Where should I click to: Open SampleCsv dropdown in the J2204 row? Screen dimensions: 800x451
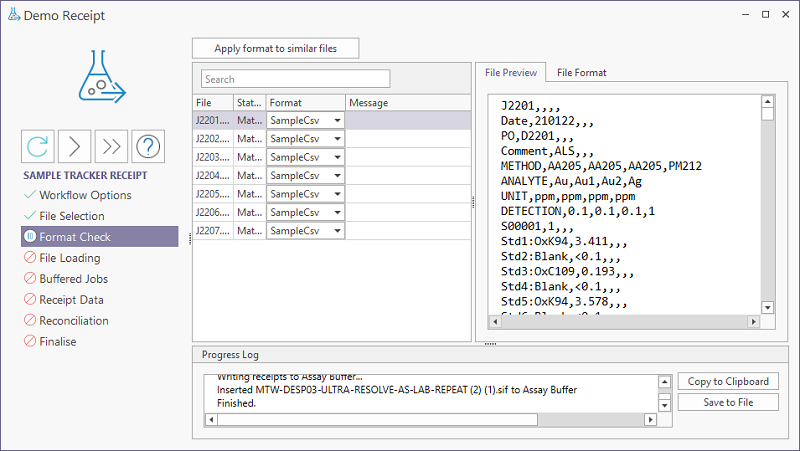[337, 176]
